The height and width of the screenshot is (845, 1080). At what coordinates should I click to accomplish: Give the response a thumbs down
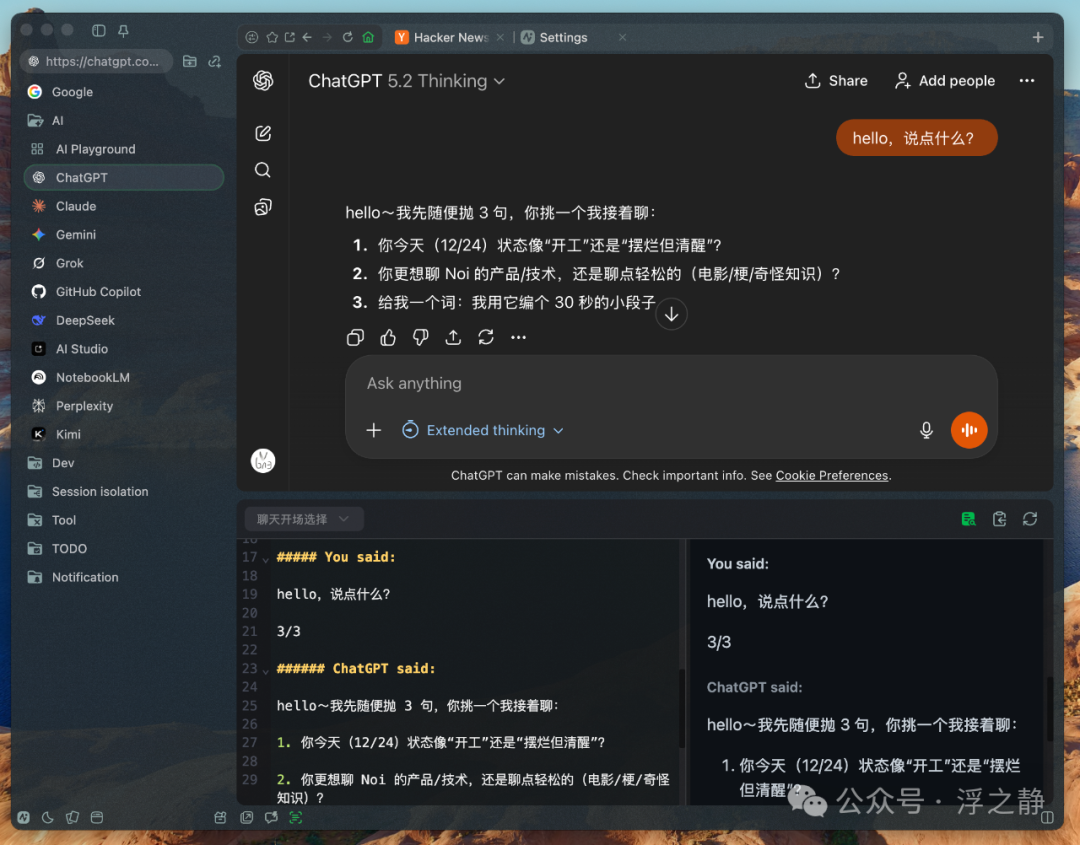pyautogui.click(x=421, y=337)
